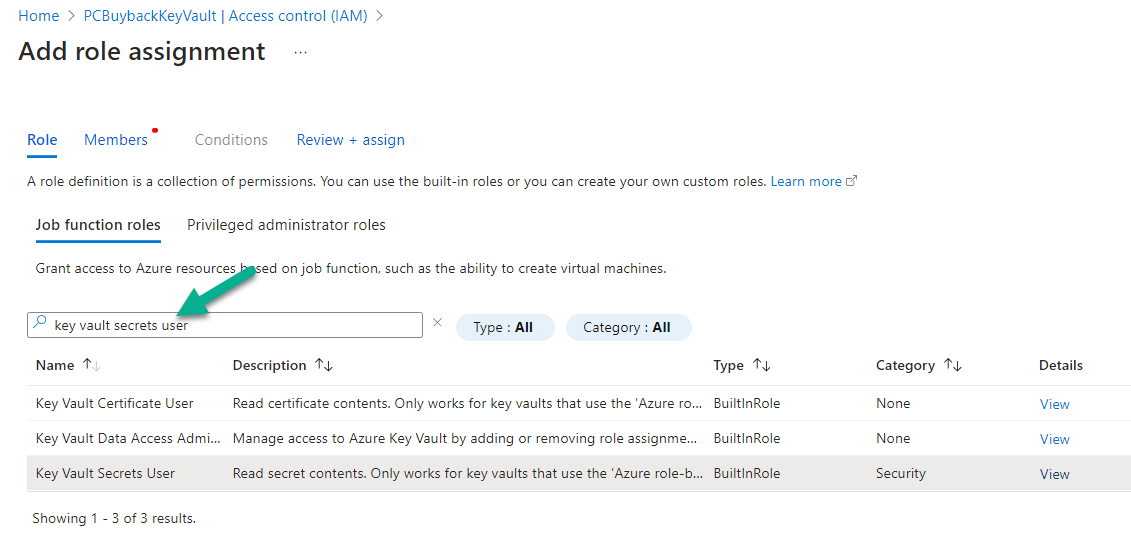Sort by Category column arrows
The height and width of the screenshot is (544, 1131).
[953, 365]
